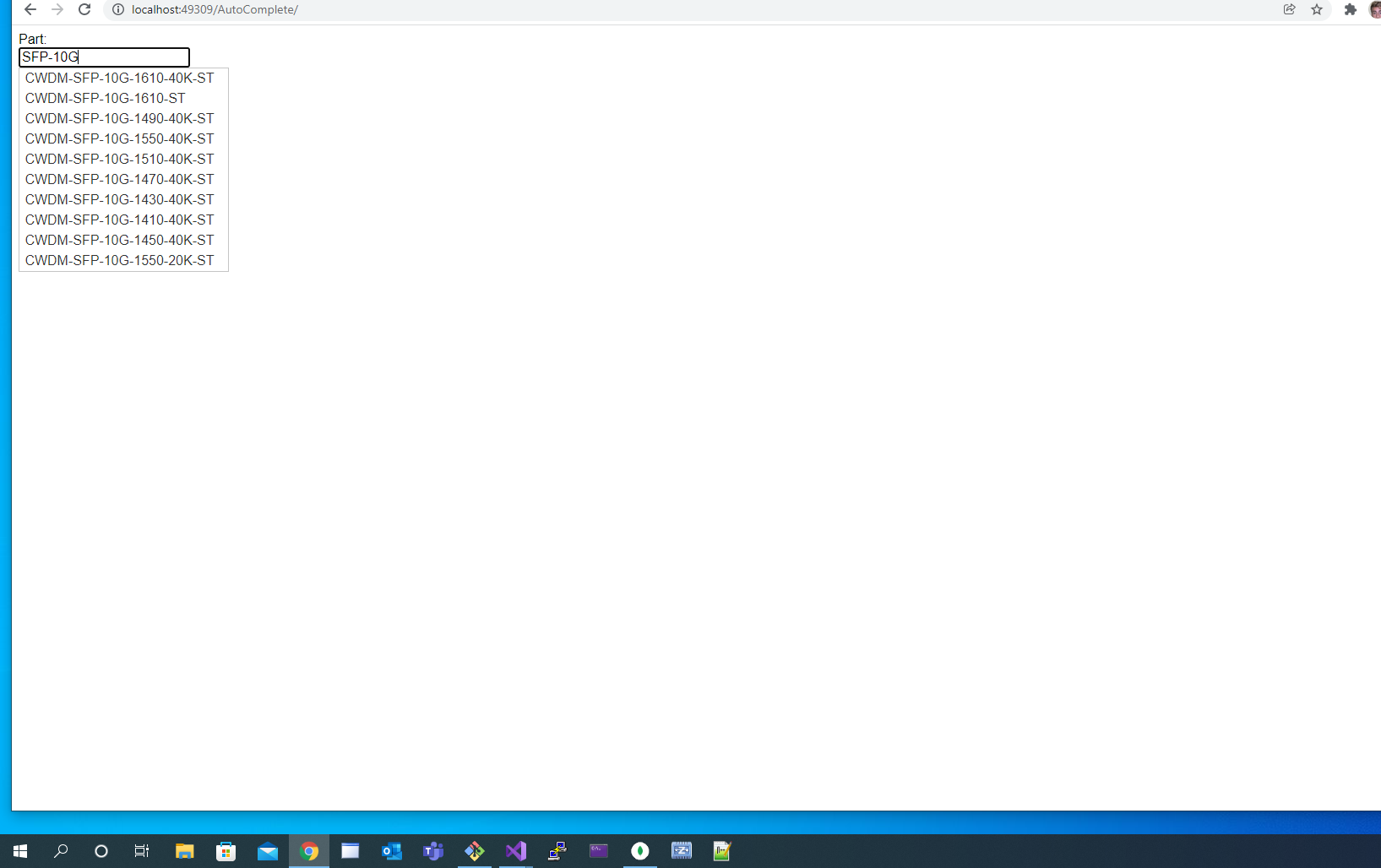Launch Outlook from the taskbar
Screen dimensions: 1381x868
tap(392, 850)
